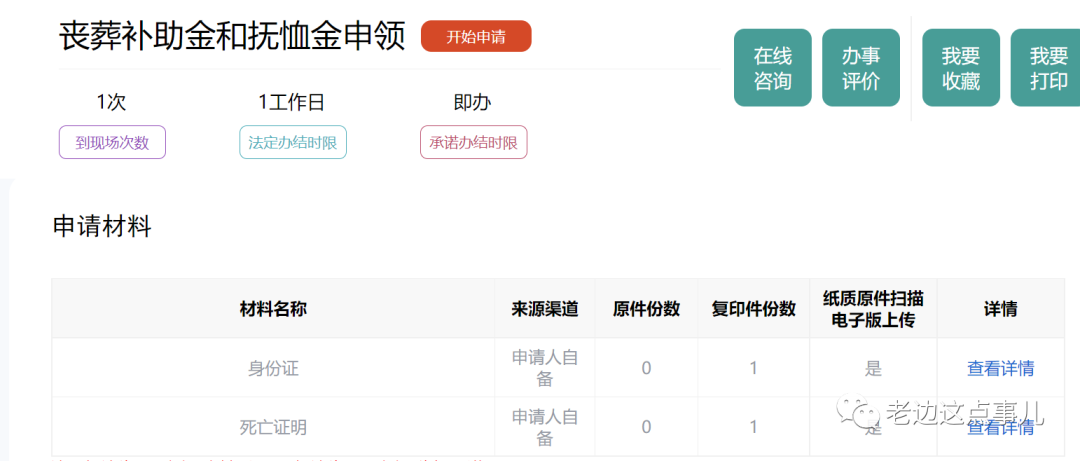1080x461 pixels.
Task: Click the 申请材料 section heading
Action: tap(102, 227)
